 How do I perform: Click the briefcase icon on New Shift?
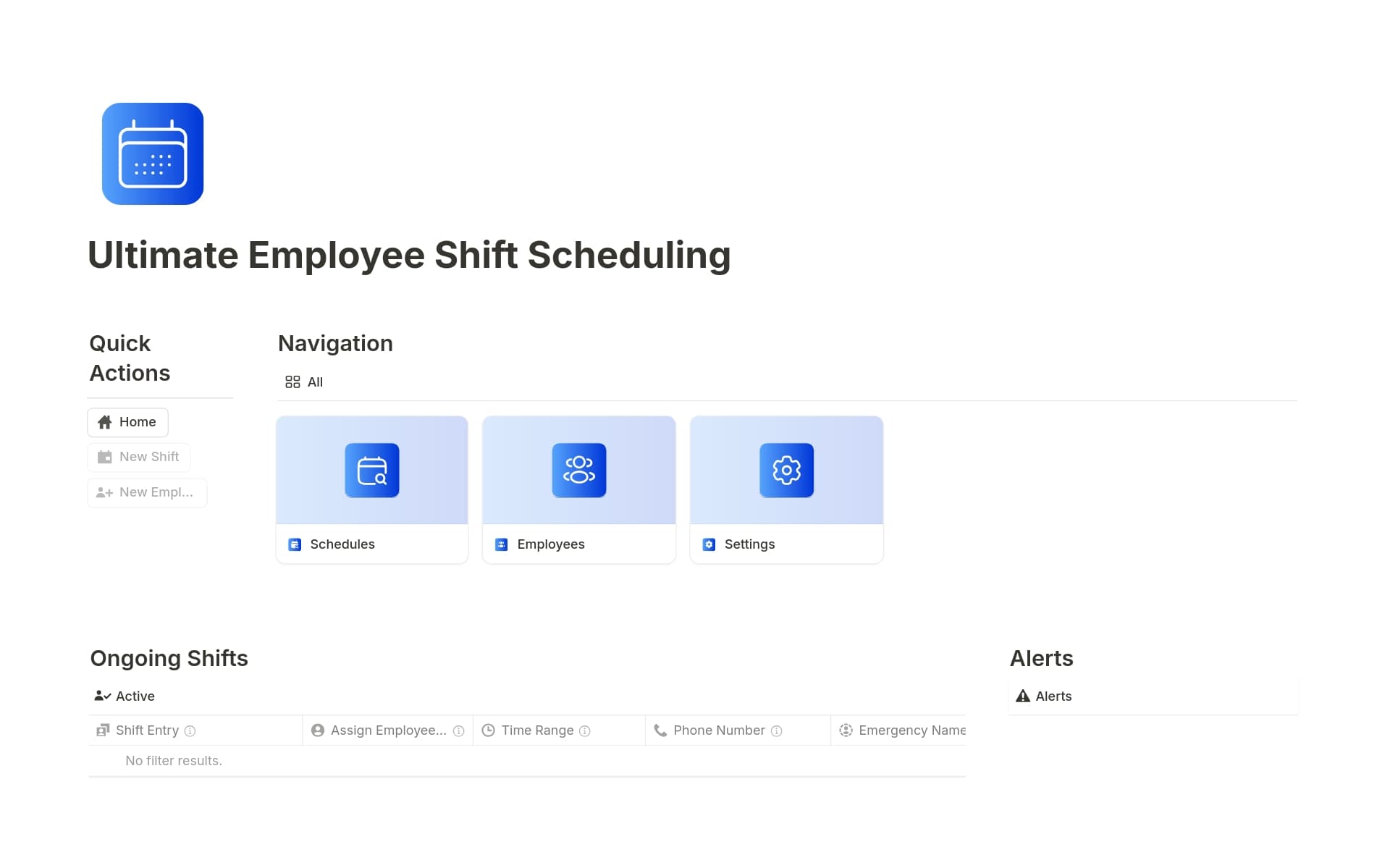point(104,457)
